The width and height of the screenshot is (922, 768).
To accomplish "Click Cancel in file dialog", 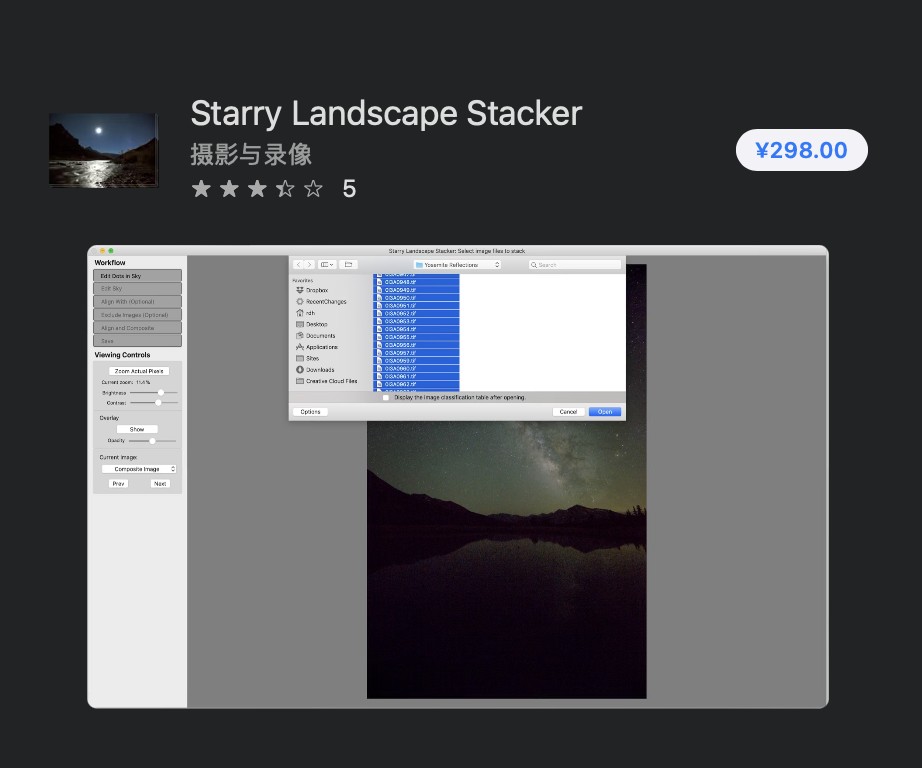I will point(568,412).
